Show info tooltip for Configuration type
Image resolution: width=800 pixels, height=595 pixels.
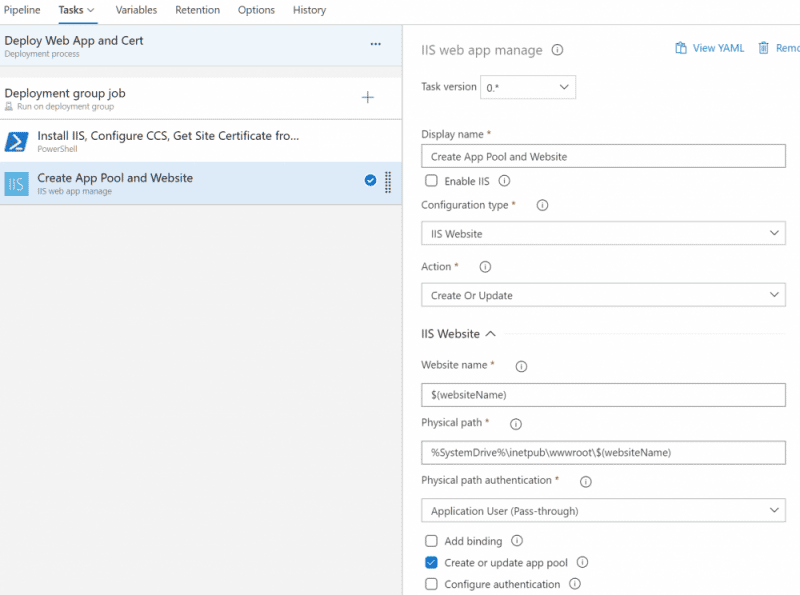[542, 205]
